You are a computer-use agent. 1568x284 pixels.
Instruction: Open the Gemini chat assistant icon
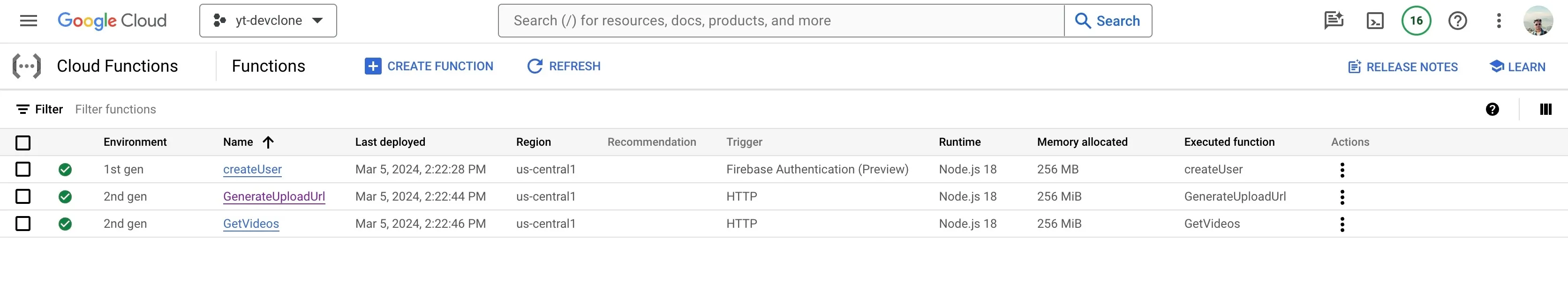(x=1334, y=21)
